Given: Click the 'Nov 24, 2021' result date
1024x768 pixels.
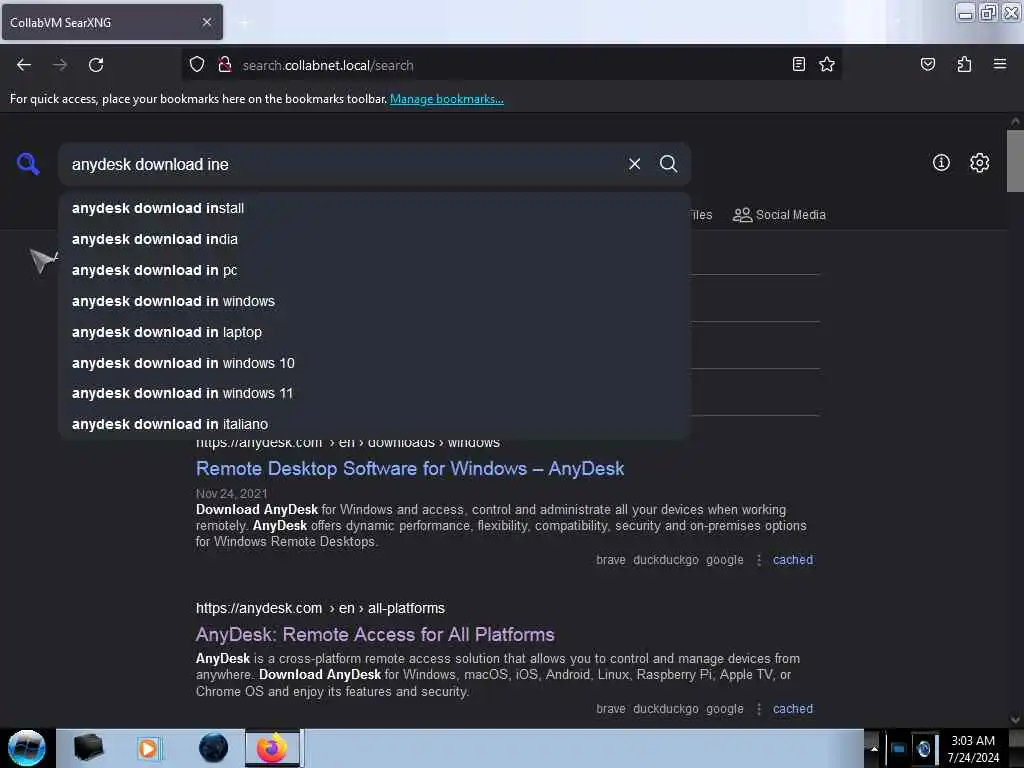Looking at the screenshot, I should (x=231, y=493).
